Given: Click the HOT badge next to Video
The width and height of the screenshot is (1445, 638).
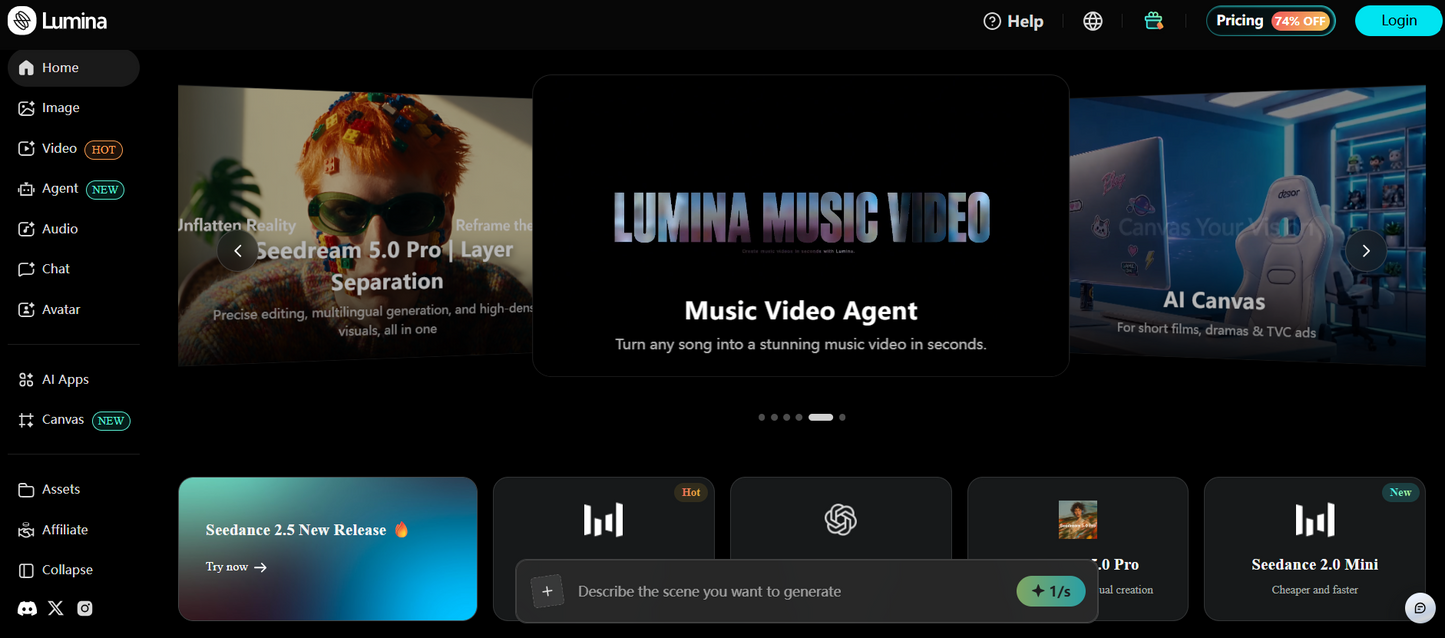Looking at the screenshot, I should point(104,150).
